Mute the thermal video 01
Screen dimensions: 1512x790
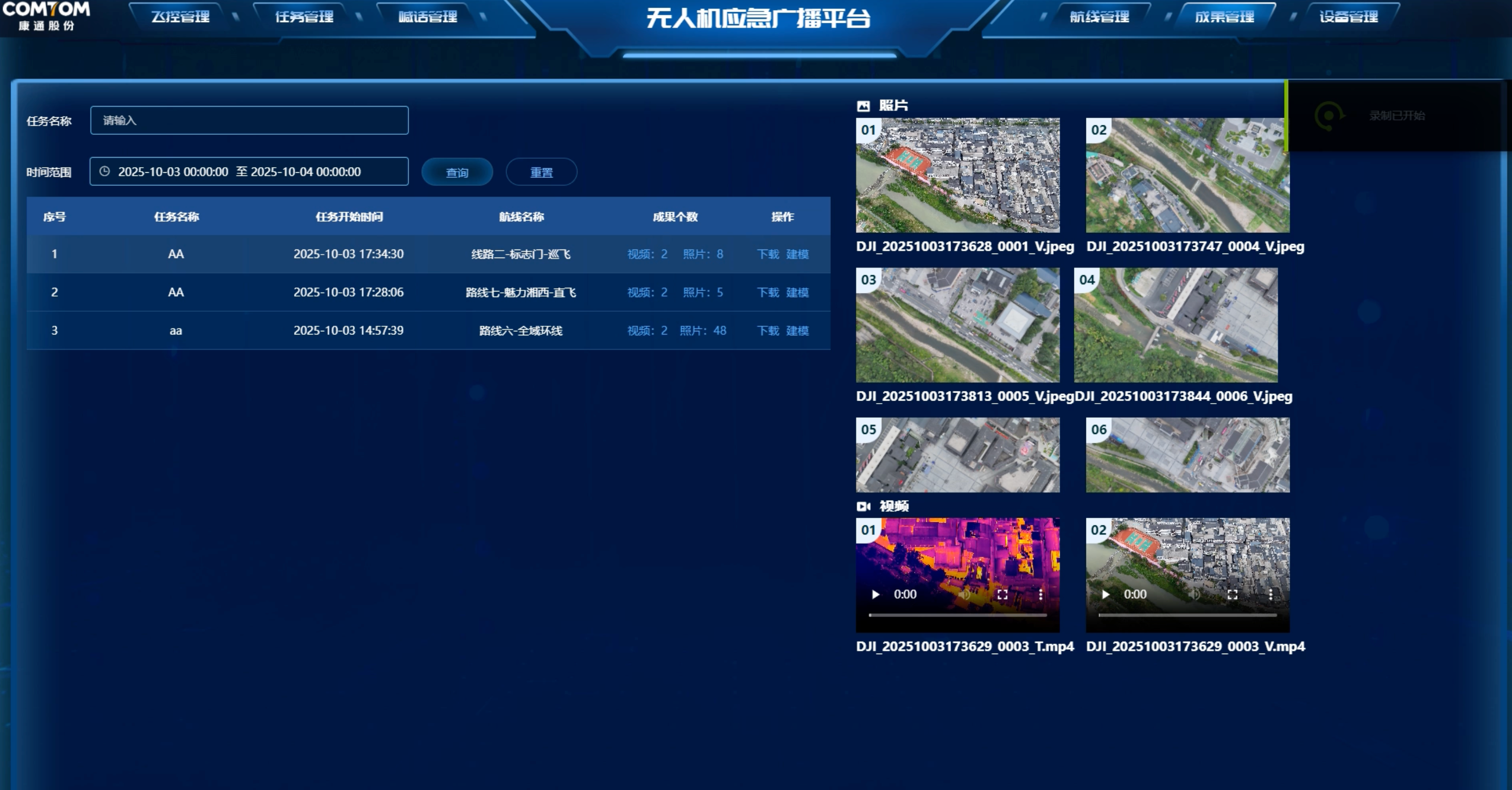(964, 594)
